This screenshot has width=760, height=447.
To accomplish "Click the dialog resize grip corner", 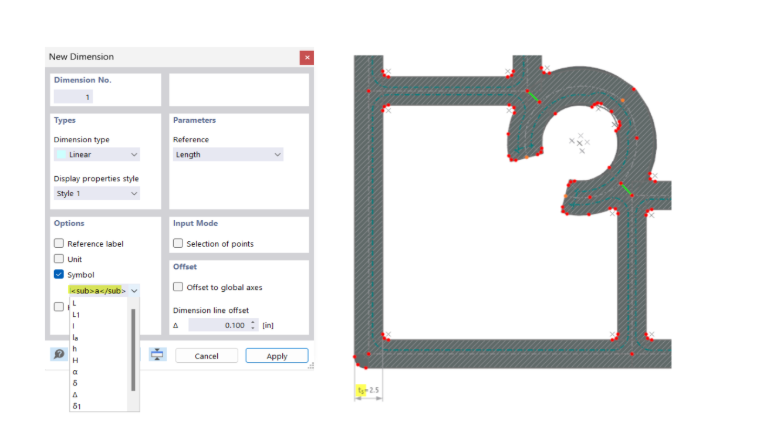I will pyautogui.click(x=311, y=366).
